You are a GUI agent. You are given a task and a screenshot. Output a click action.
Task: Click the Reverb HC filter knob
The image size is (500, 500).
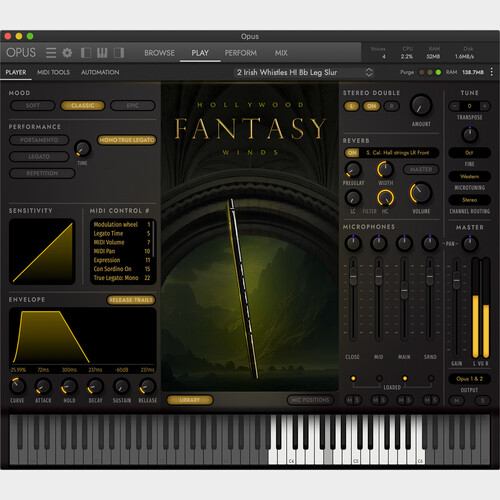coord(385,198)
